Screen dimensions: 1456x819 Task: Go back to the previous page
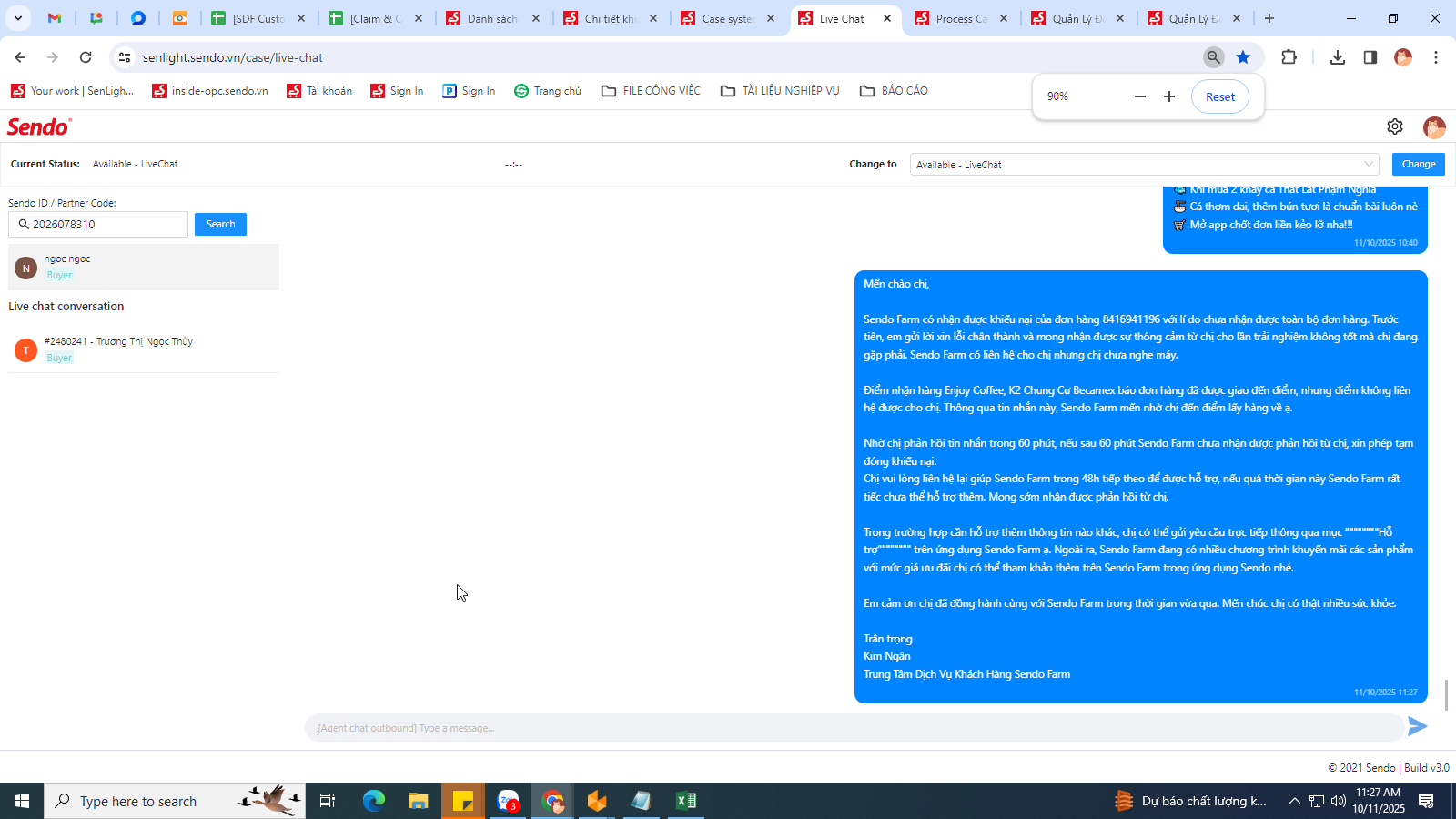[20, 57]
